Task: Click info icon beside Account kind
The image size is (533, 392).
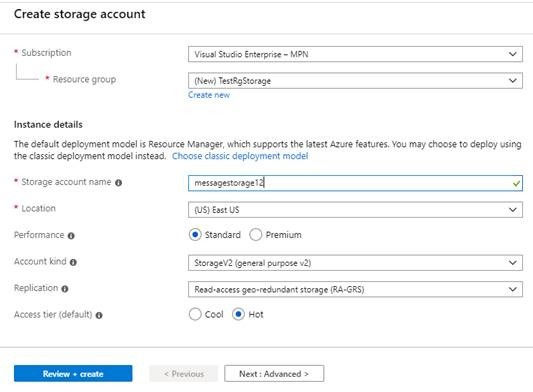Action: pos(73,262)
